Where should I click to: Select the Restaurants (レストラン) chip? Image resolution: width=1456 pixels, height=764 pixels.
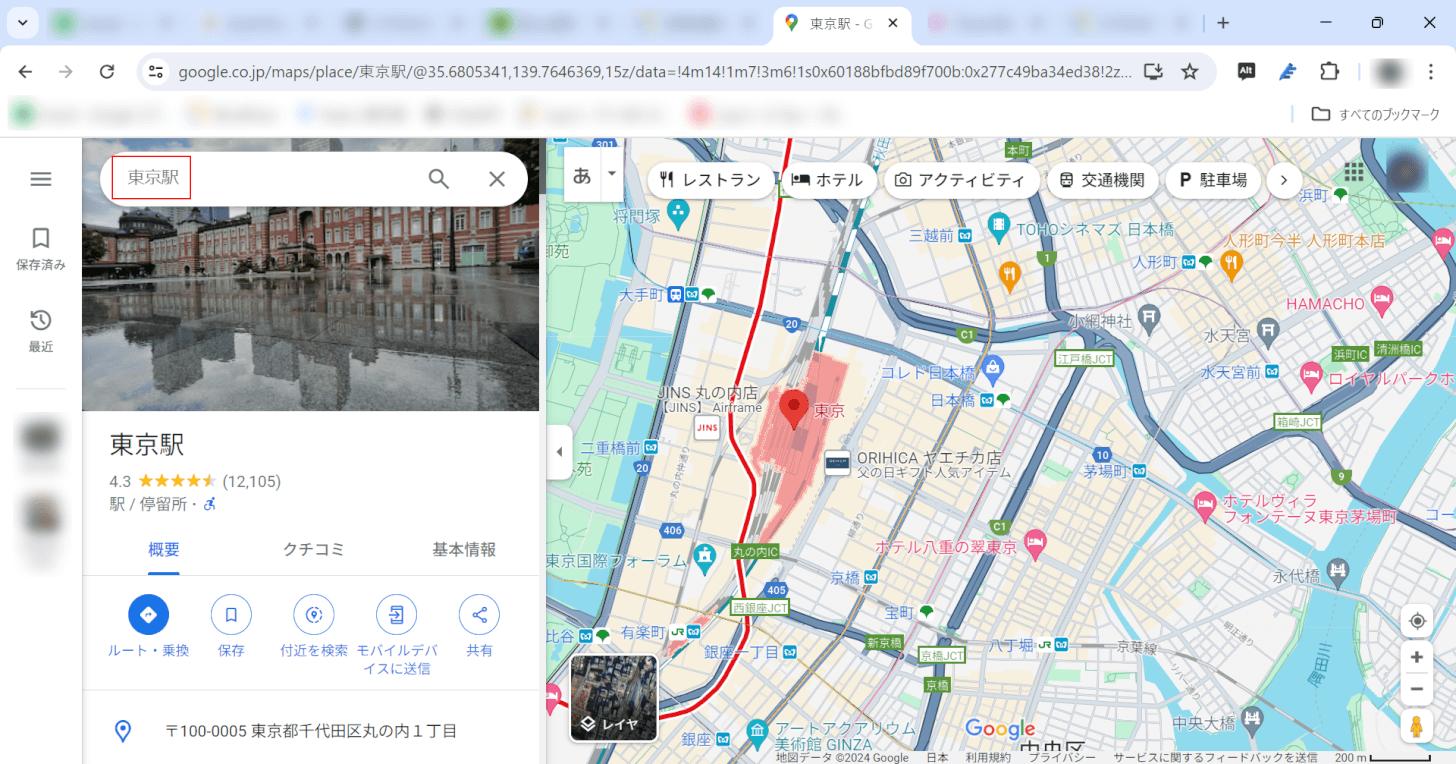pos(710,180)
